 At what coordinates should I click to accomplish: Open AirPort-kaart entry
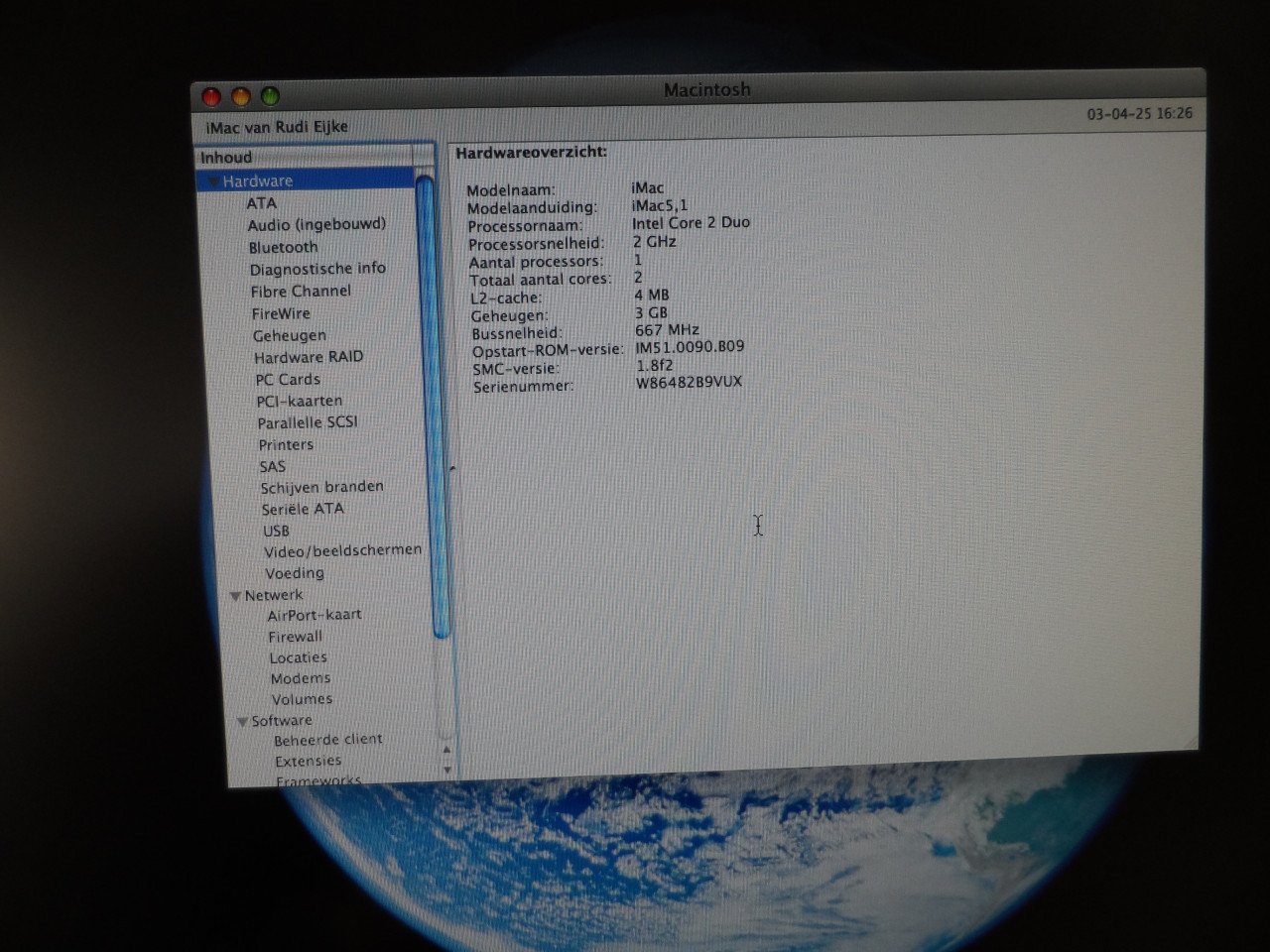[314, 615]
